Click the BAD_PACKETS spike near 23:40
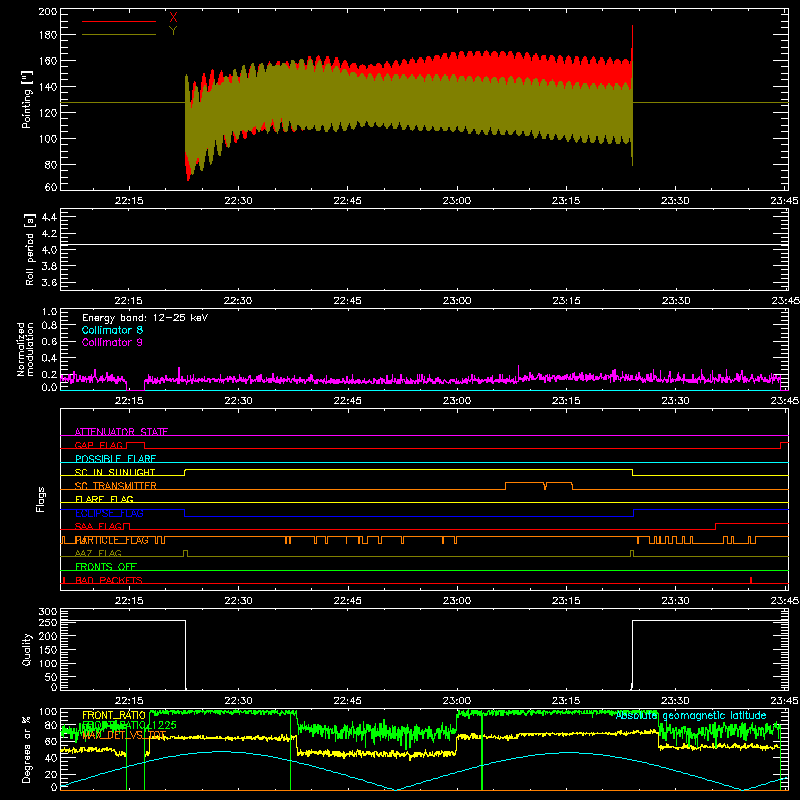This screenshot has width=800, height=800. coord(751,580)
